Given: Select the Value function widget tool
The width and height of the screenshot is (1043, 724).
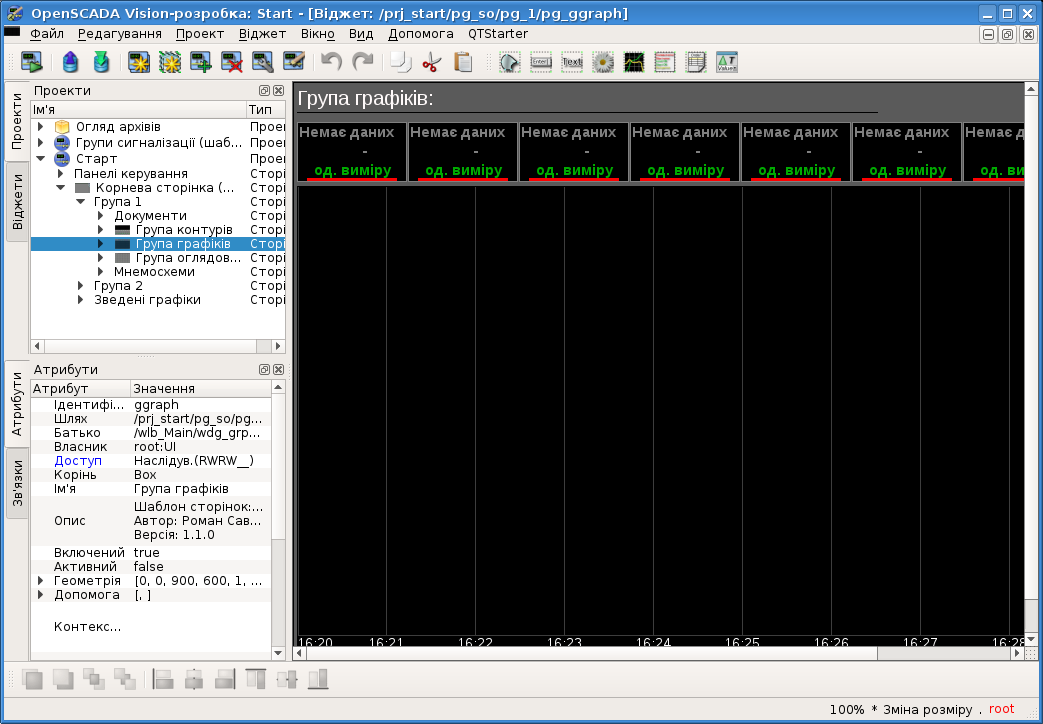Looking at the screenshot, I should (x=726, y=62).
